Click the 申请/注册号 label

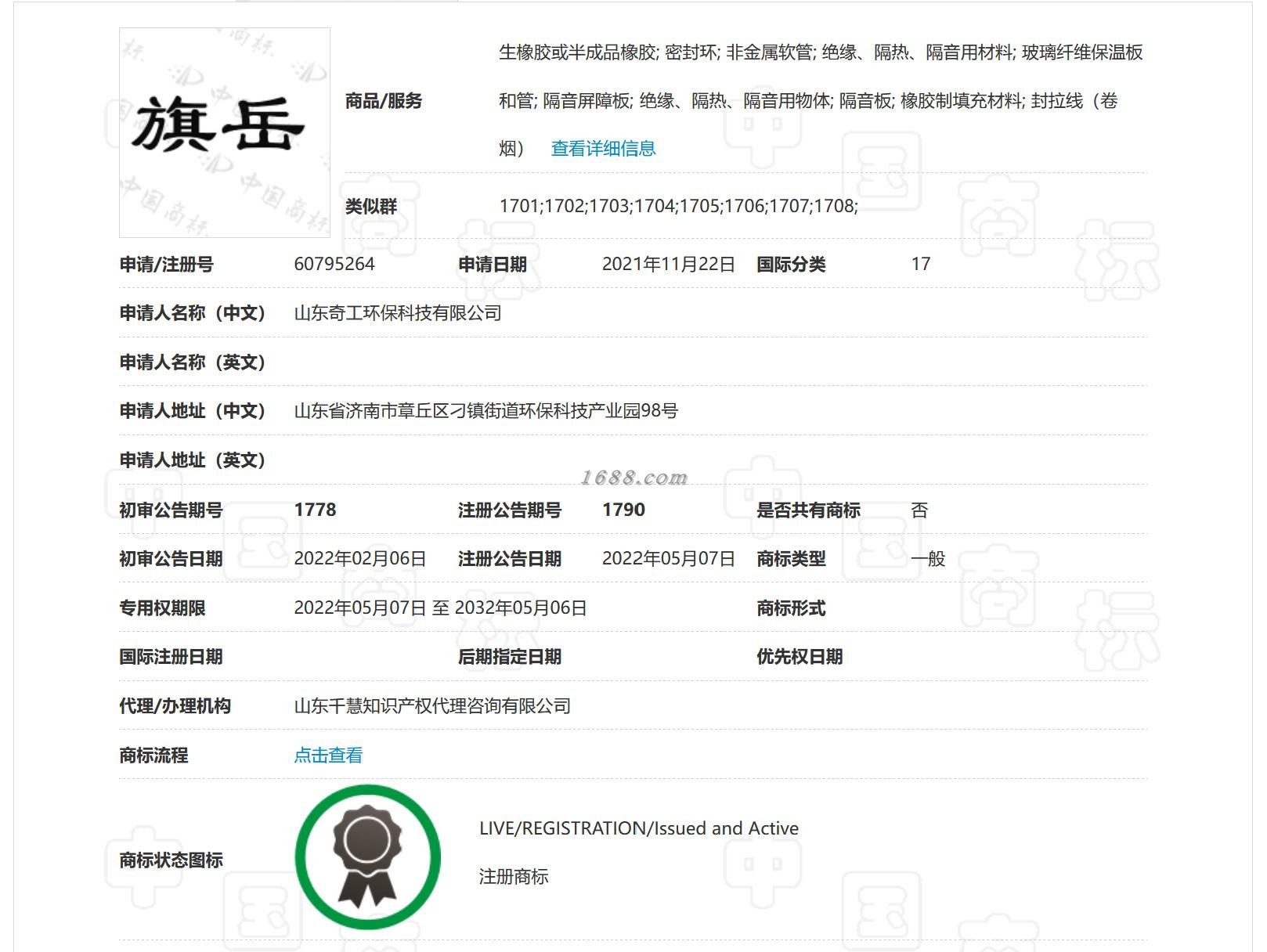[166, 265]
